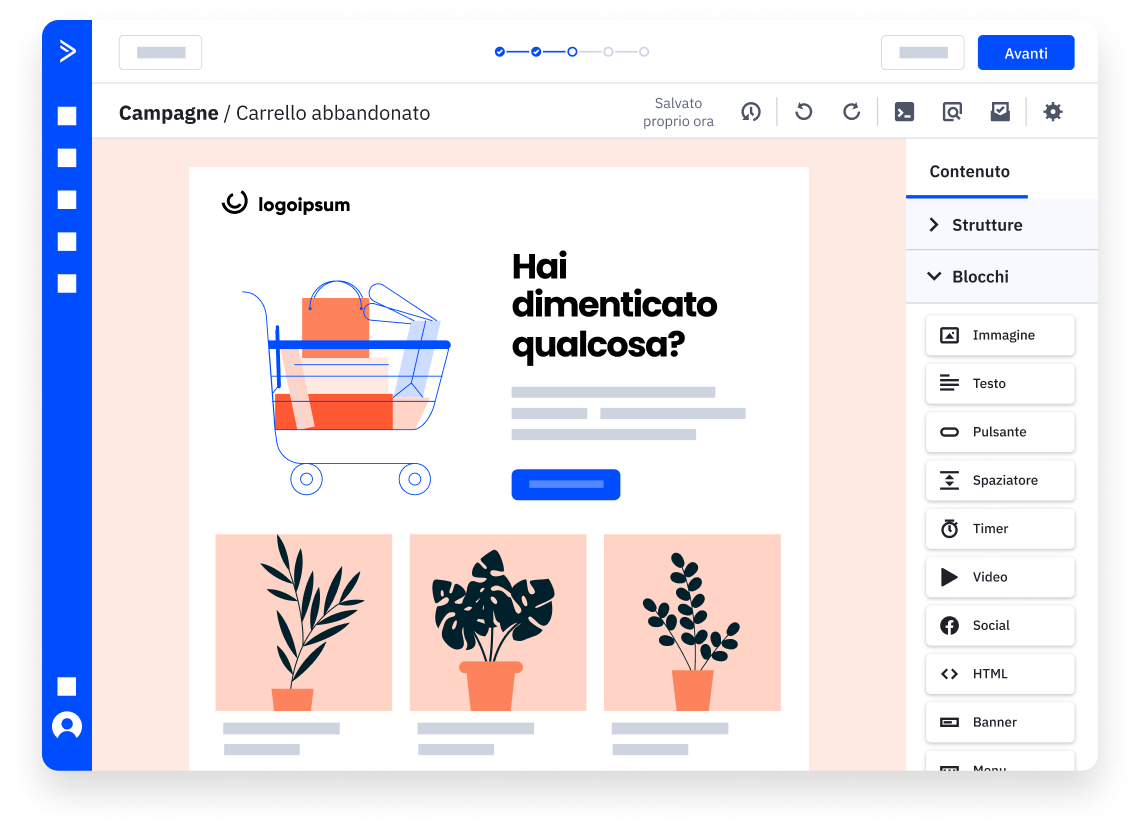Add a Spaziatore block
Screen dimensions: 1138x831
pyautogui.click(x=1000, y=480)
